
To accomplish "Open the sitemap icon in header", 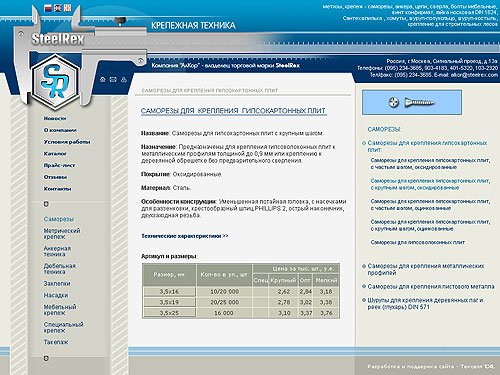I will pos(124,79).
